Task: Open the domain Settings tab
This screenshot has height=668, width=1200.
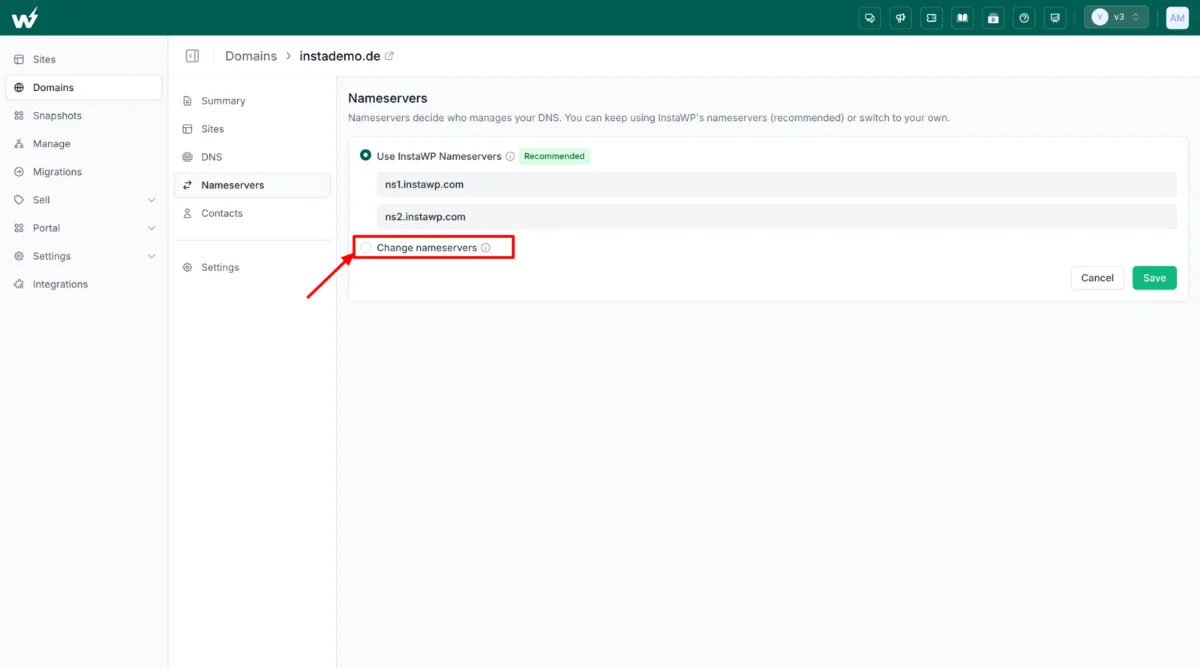Action: coord(252,267)
